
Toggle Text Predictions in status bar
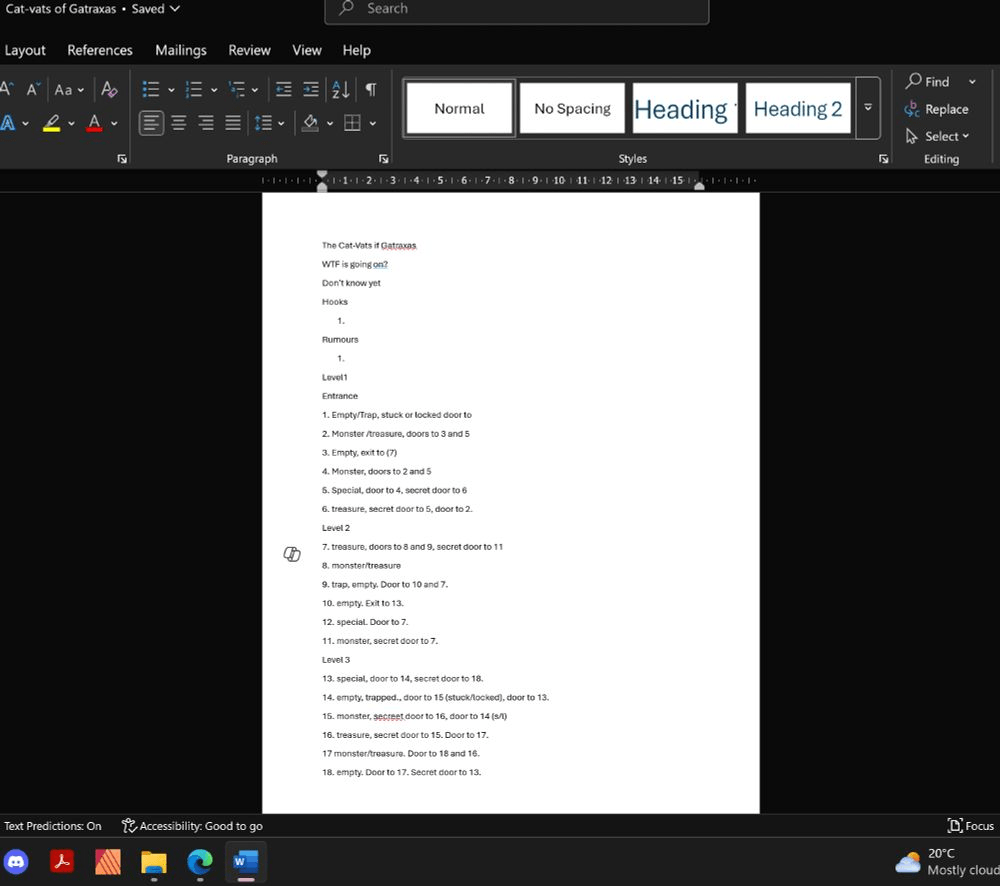point(53,826)
